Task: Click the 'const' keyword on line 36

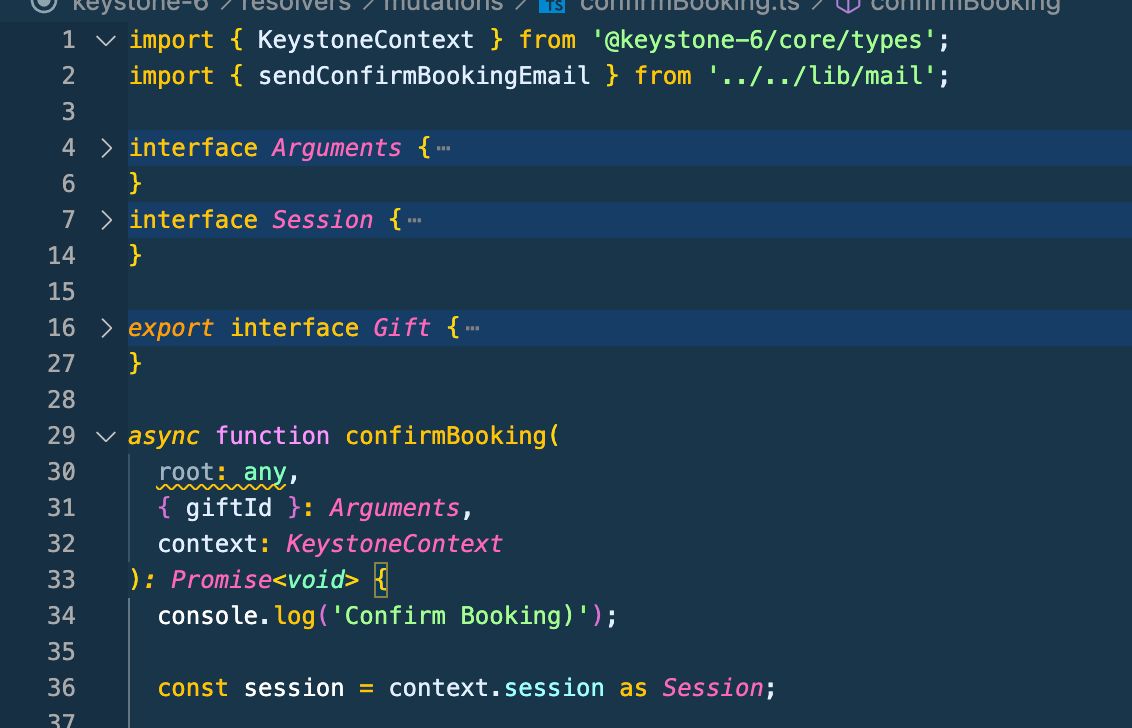Action: click(x=193, y=688)
